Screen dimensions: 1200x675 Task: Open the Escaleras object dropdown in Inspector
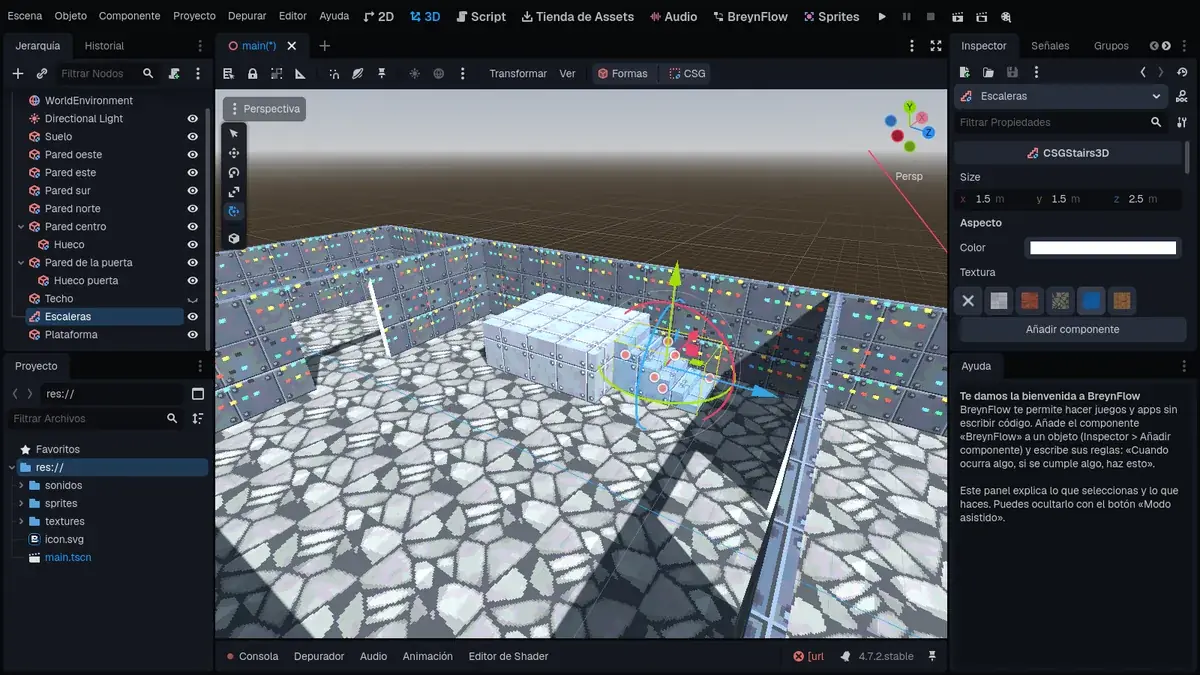pyautogui.click(x=1062, y=96)
